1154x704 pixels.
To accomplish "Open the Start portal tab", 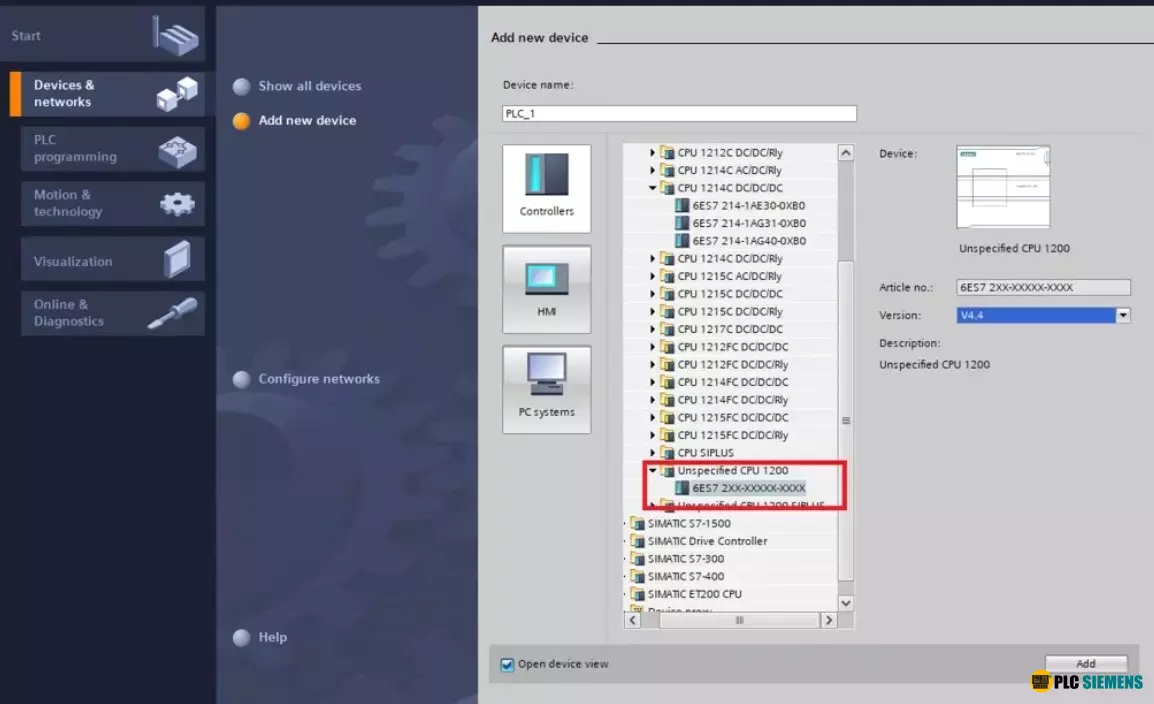I will pos(105,36).
